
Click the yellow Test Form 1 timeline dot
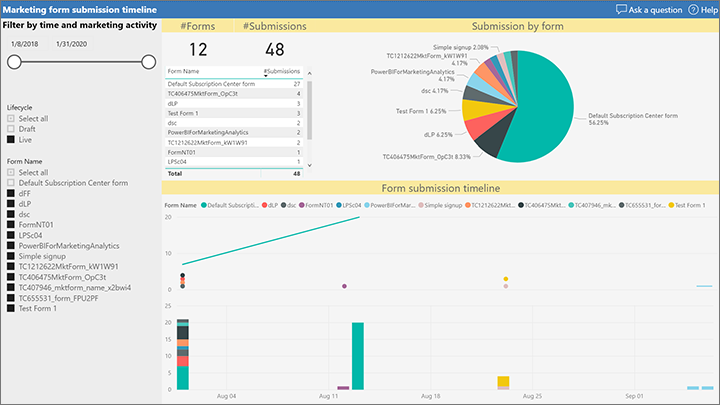click(506, 279)
